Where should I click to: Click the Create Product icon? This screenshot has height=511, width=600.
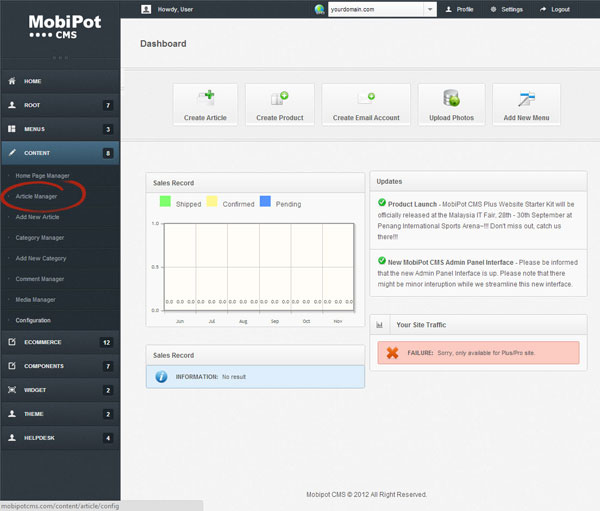279,98
